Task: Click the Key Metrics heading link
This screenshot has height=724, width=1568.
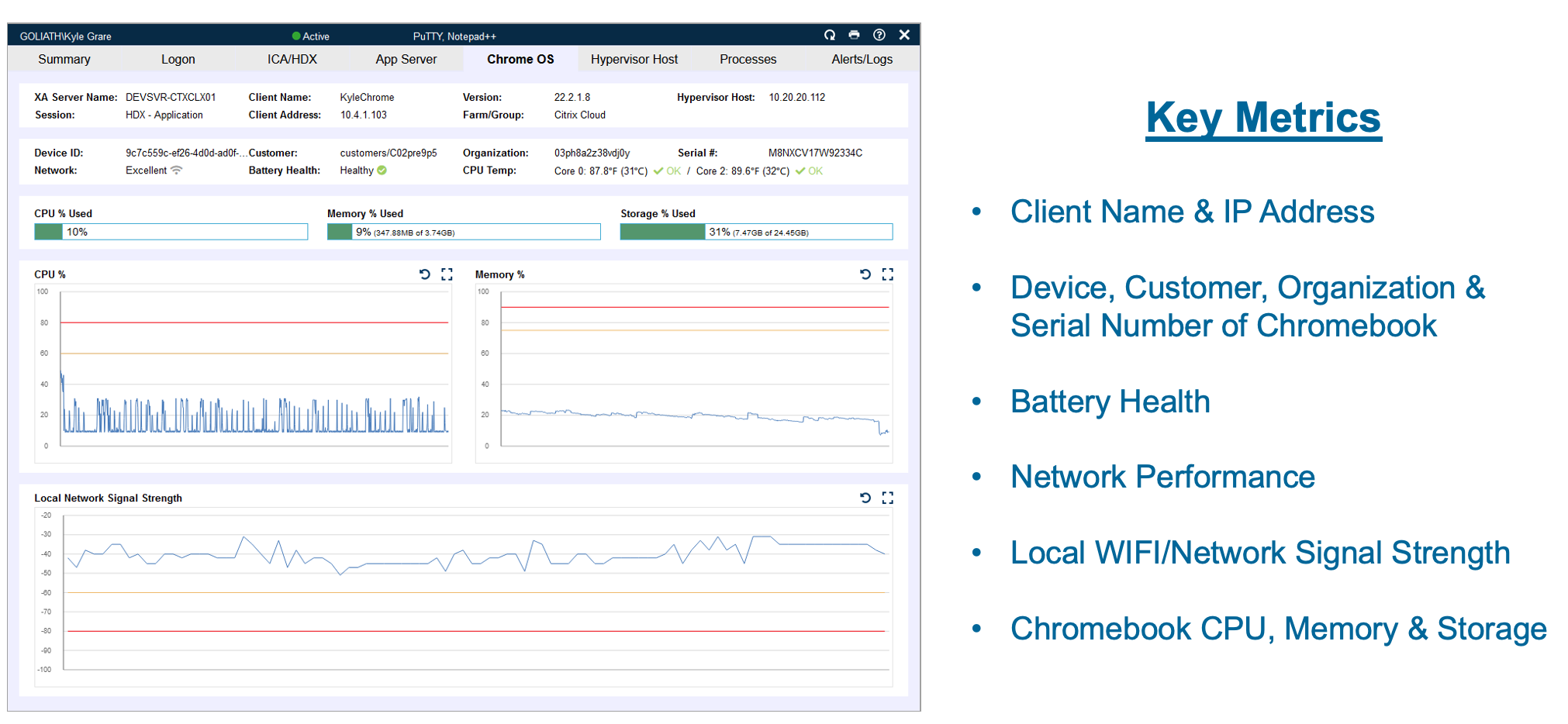Action: [1262, 118]
